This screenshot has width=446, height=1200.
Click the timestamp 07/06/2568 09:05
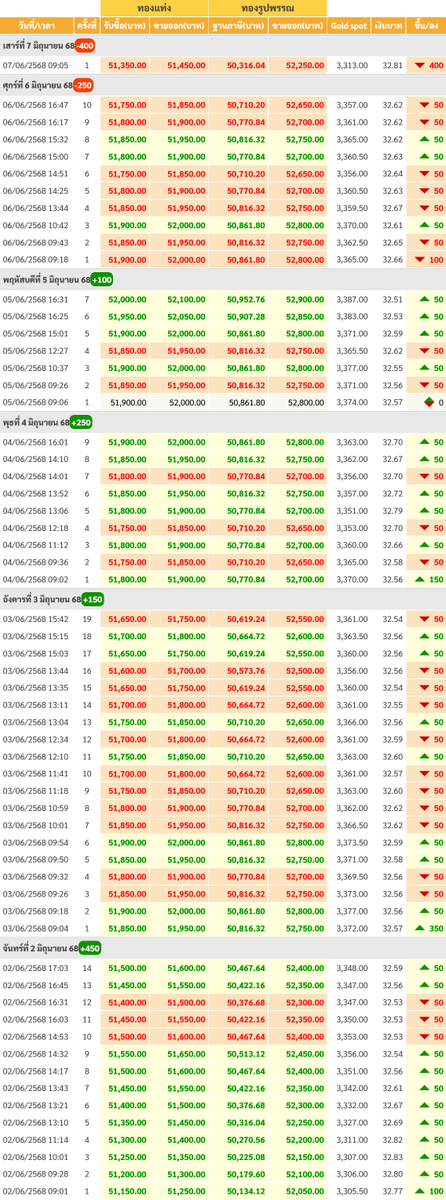coord(35,65)
